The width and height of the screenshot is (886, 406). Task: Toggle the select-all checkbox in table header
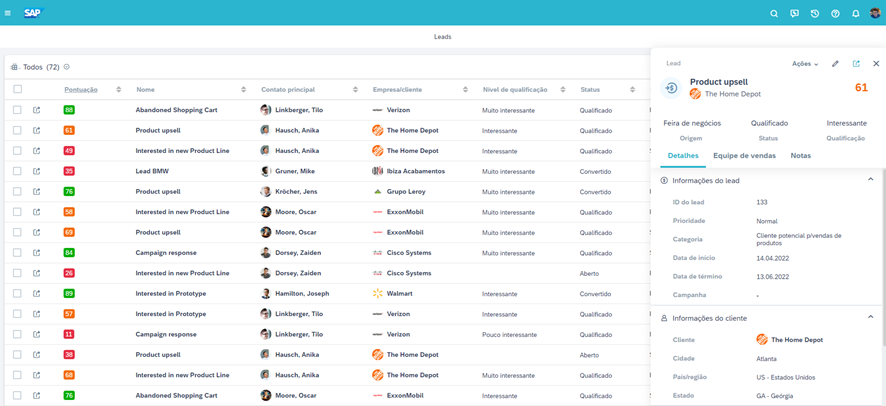tap(18, 89)
